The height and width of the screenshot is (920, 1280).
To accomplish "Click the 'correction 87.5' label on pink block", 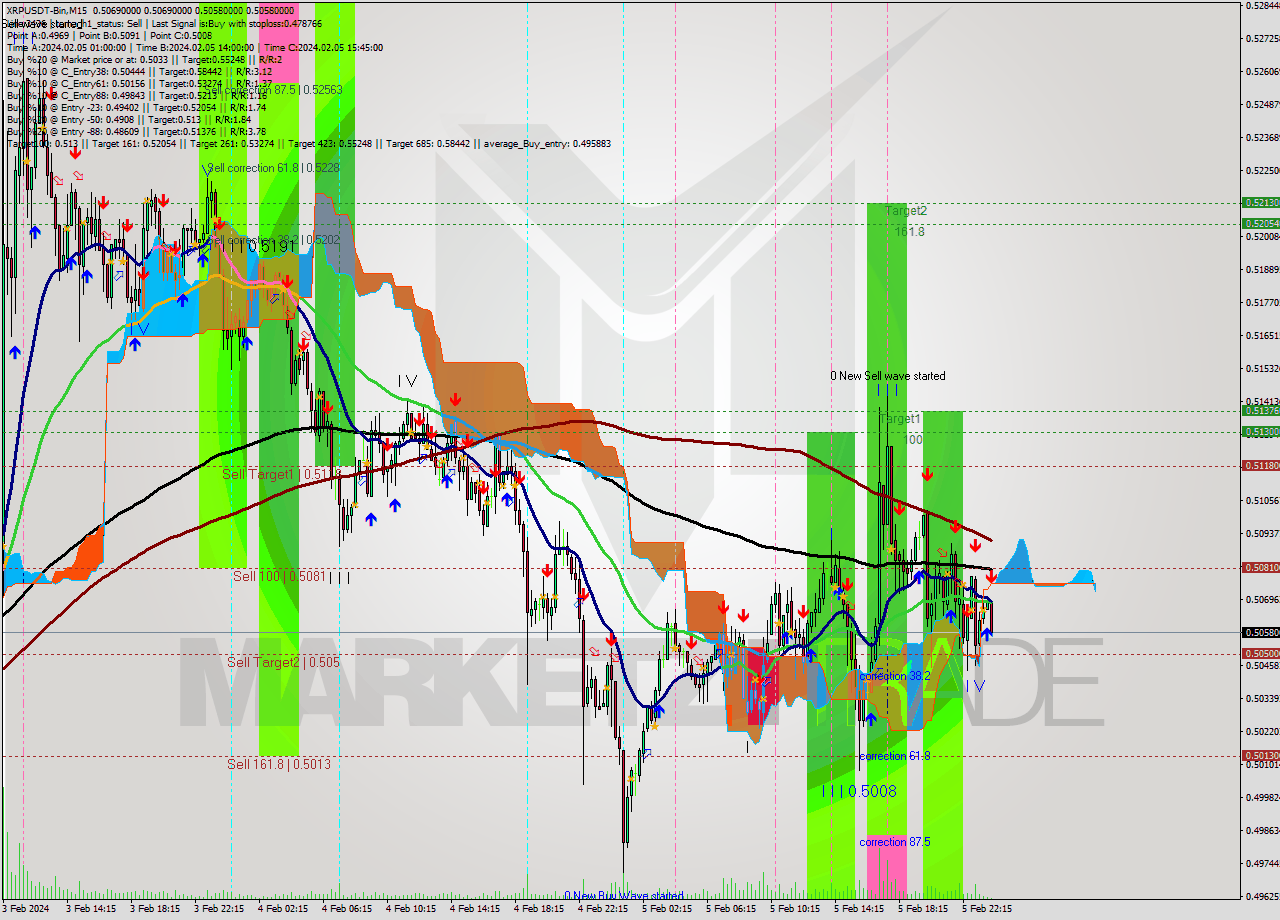I will [x=895, y=842].
